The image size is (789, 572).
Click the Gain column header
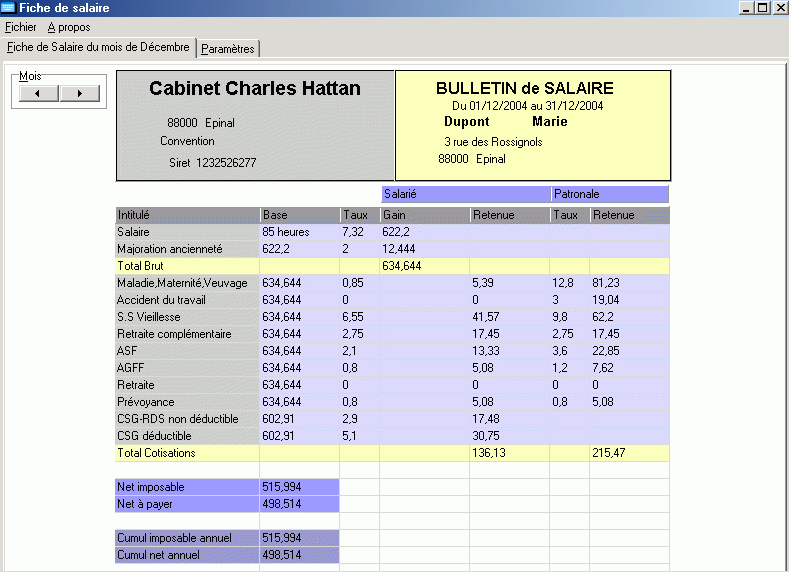(x=425, y=215)
